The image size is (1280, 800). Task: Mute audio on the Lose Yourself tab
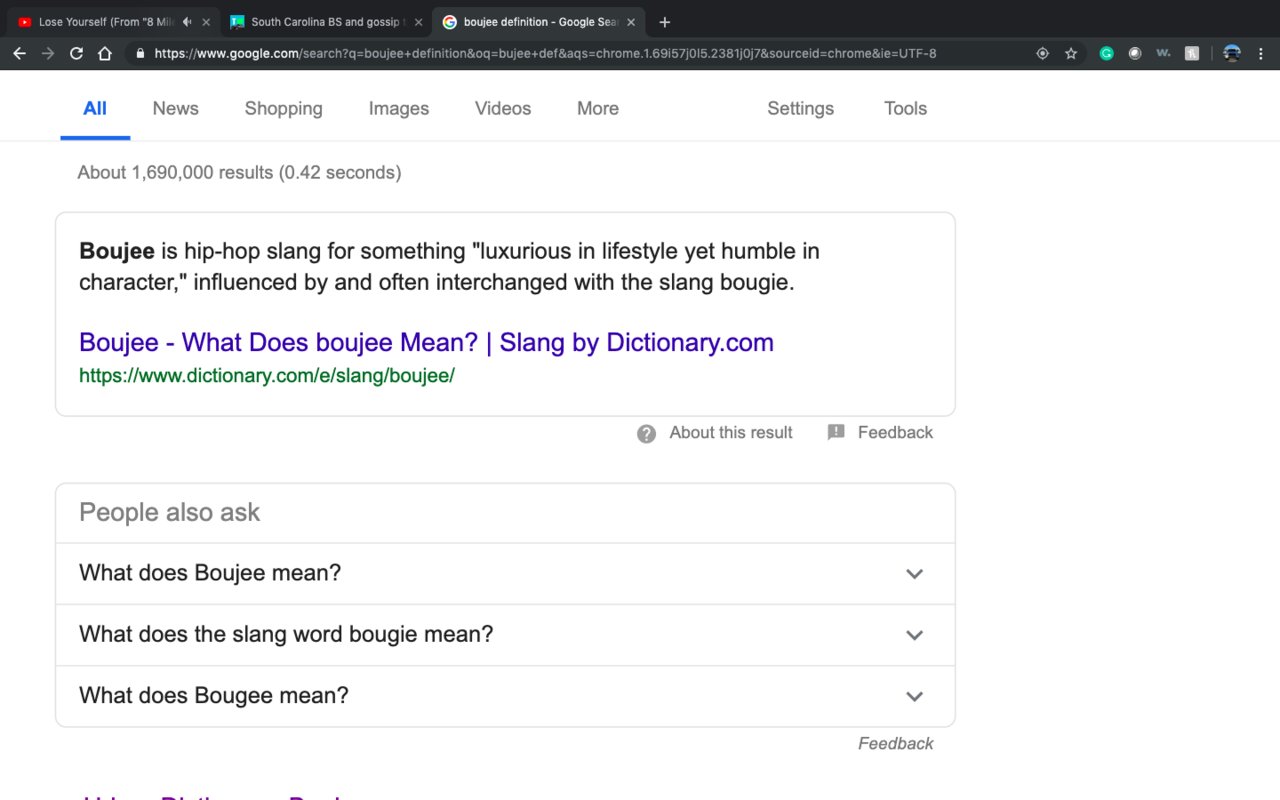click(x=187, y=22)
